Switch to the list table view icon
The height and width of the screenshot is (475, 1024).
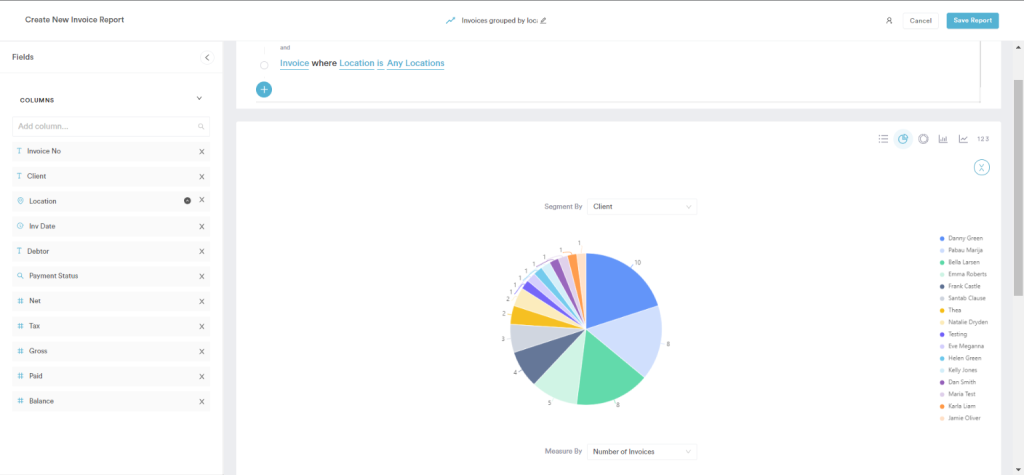tap(883, 139)
